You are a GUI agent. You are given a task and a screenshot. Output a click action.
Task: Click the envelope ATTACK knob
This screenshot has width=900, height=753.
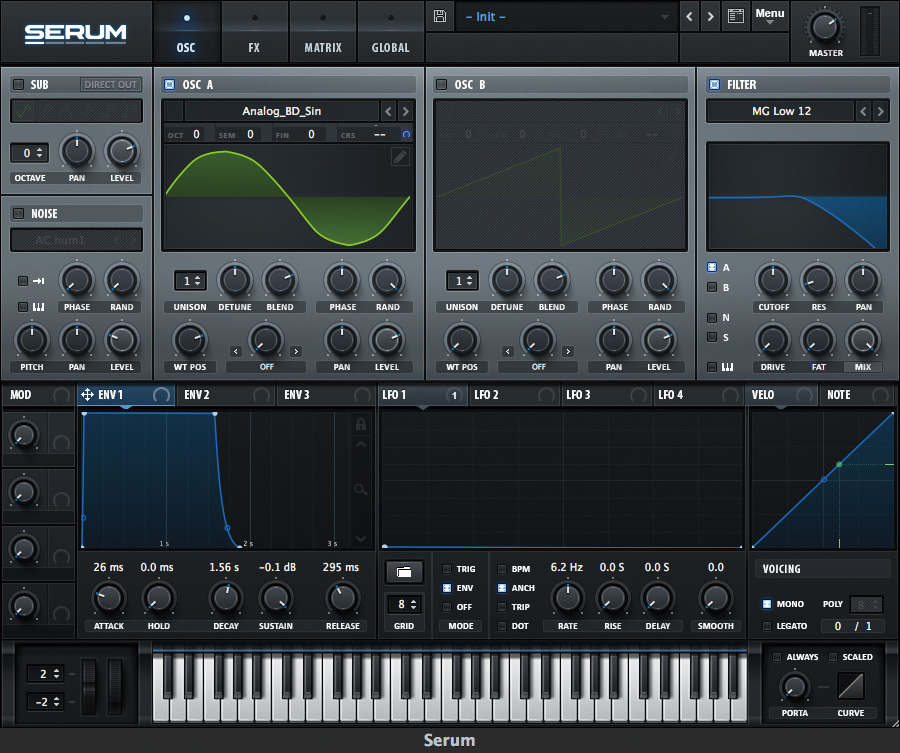click(x=108, y=597)
